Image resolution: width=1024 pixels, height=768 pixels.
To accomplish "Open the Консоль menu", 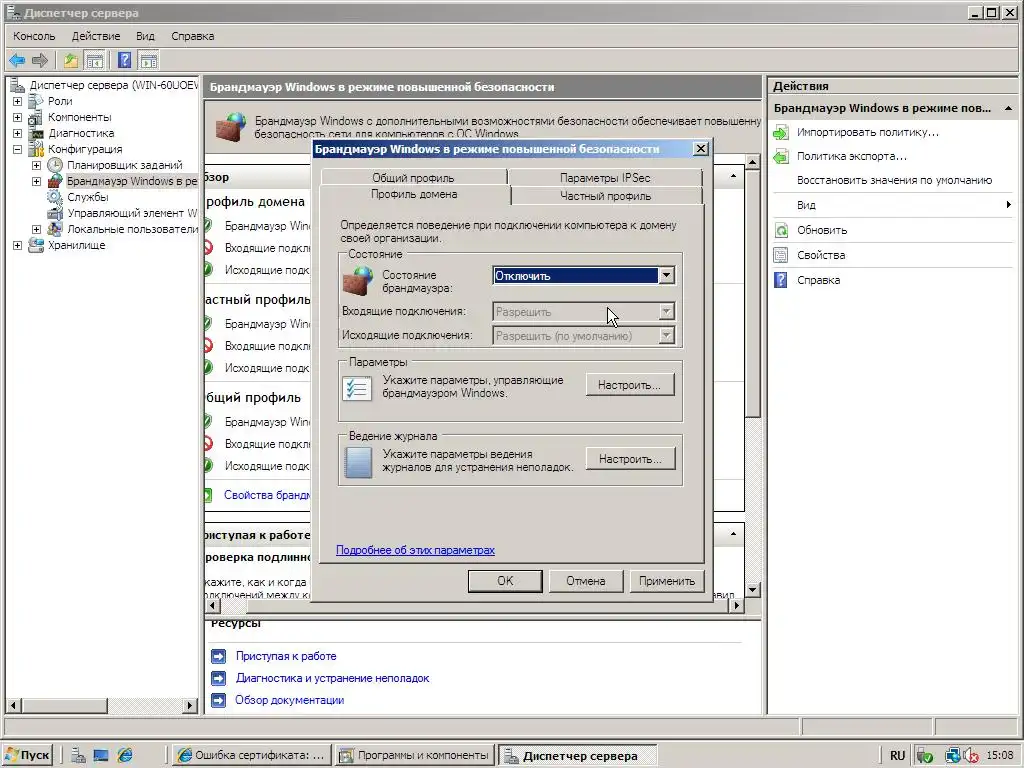I will tap(34, 37).
